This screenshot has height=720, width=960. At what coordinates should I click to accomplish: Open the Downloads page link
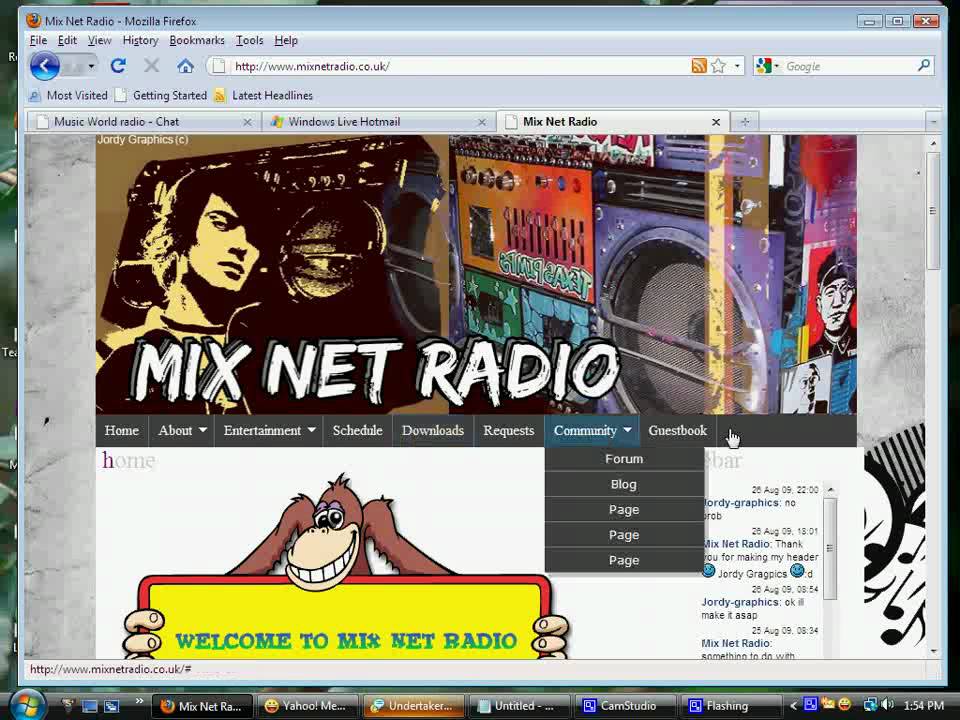click(x=433, y=430)
